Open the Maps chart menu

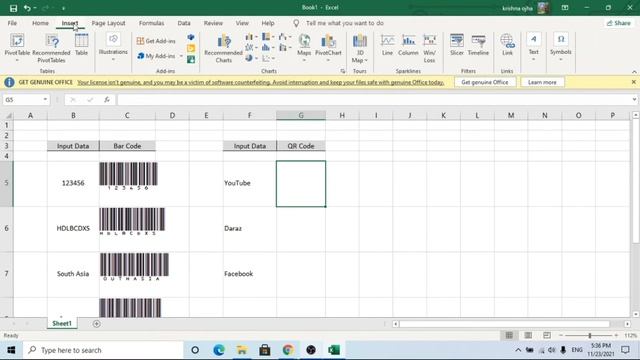pos(304,48)
